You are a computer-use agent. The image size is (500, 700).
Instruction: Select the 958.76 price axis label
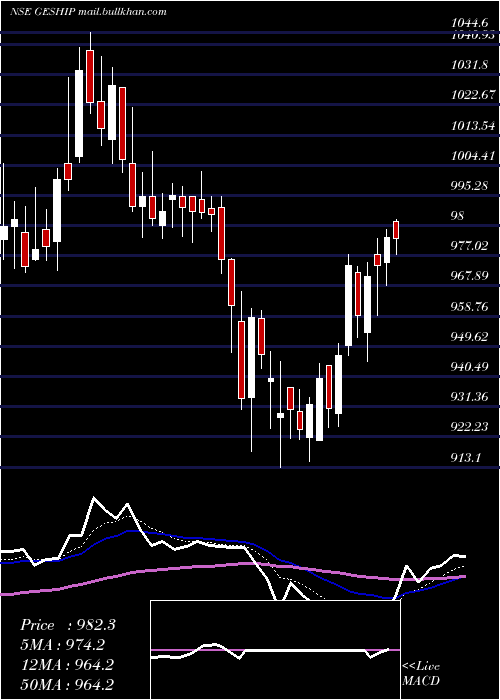(x=470, y=306)
